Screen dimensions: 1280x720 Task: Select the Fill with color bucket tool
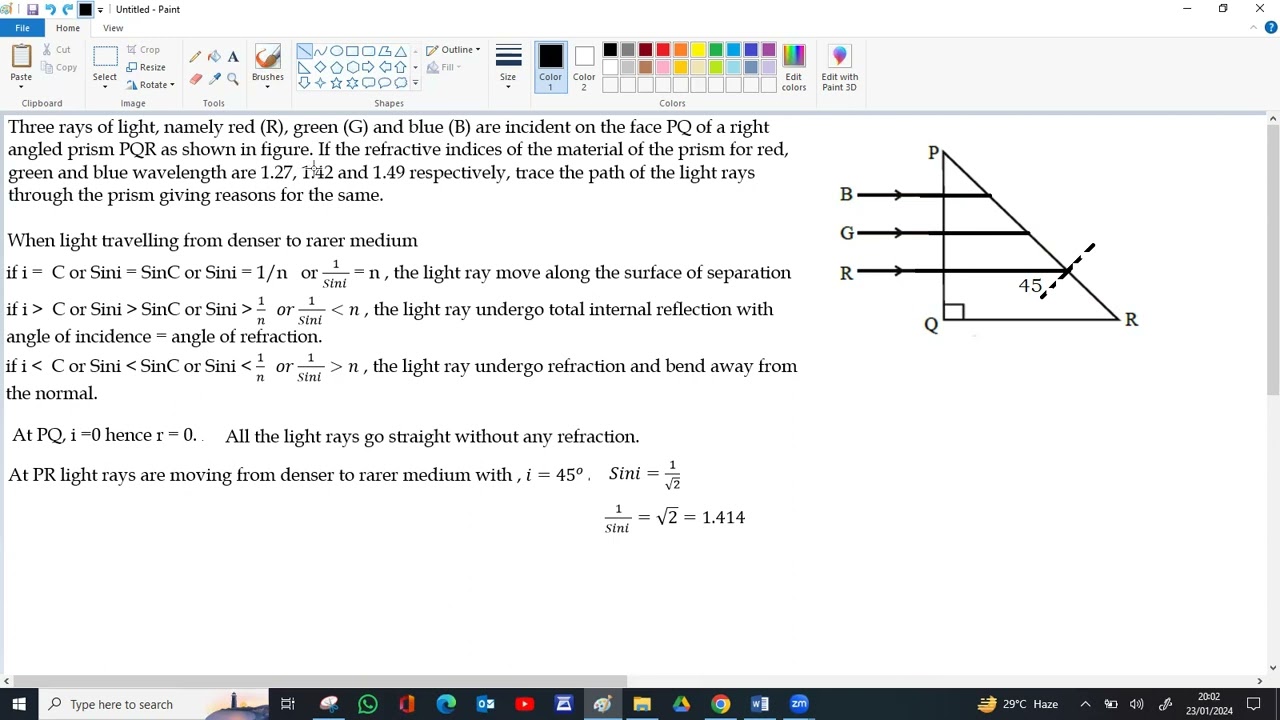[x=214, y=57]
